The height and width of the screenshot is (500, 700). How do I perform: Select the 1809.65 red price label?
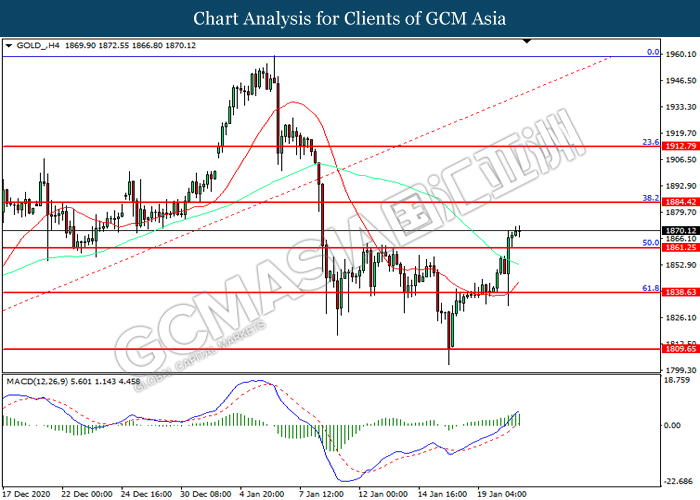click(680, 349)
